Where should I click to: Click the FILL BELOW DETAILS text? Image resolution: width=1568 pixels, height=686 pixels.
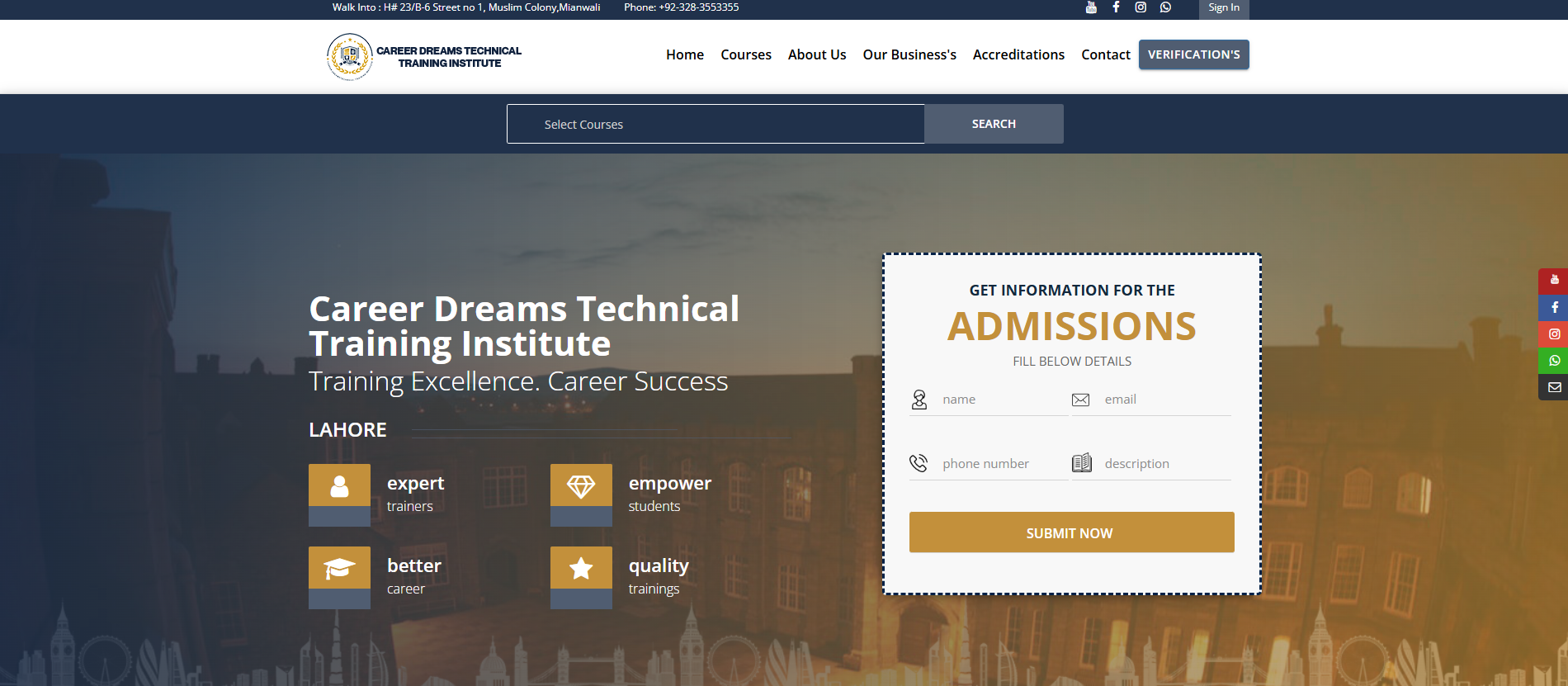point(1072,362)
